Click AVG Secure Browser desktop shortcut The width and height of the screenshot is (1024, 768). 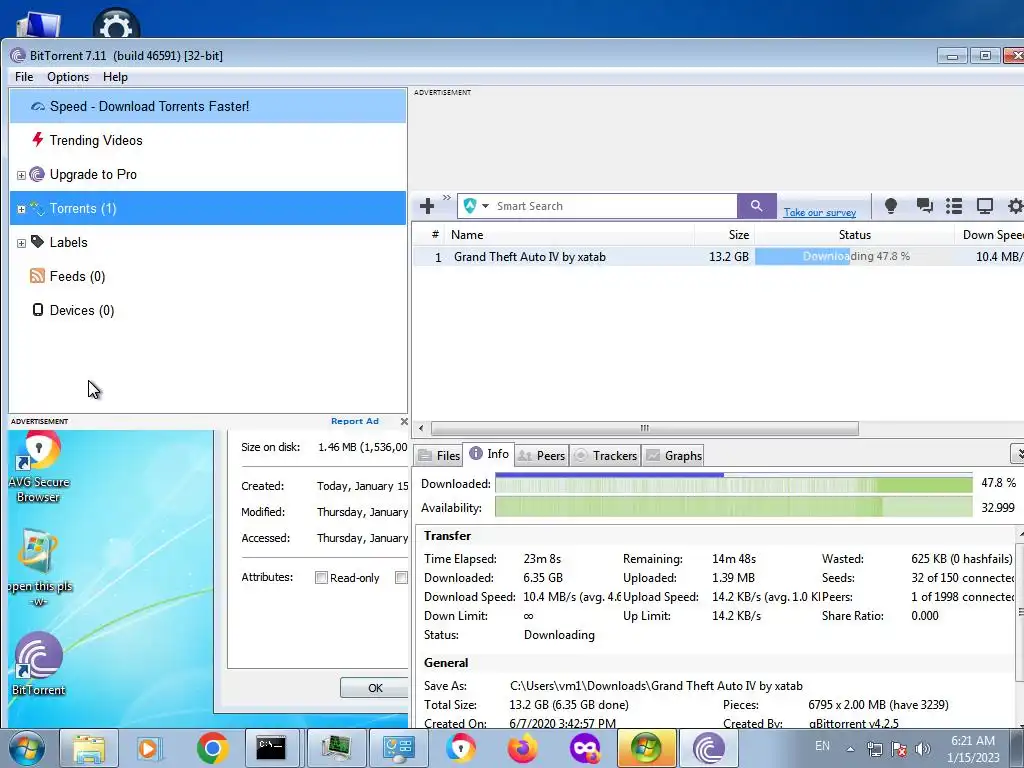point(39,468)
